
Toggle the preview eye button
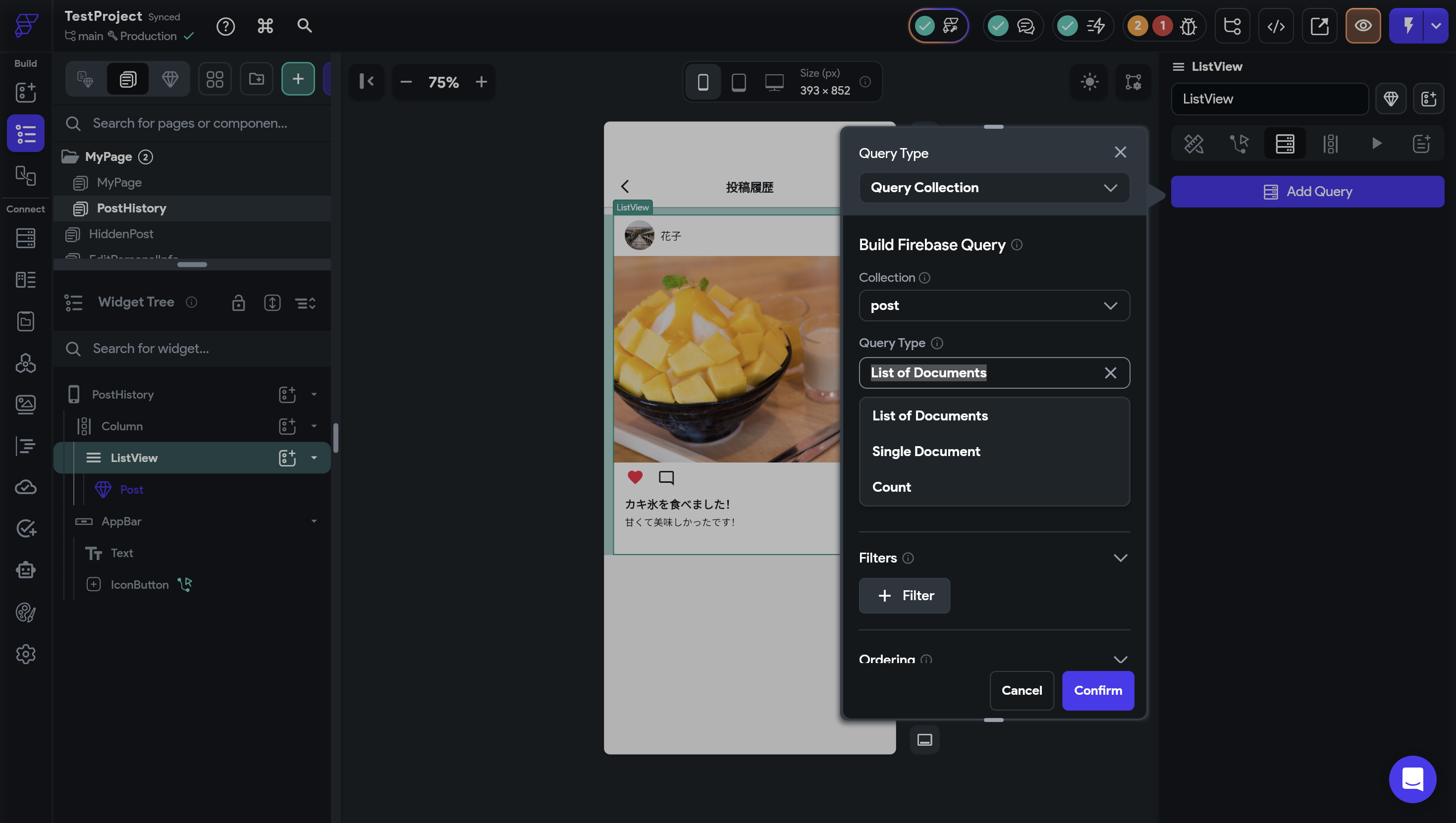coord(1363,26)
